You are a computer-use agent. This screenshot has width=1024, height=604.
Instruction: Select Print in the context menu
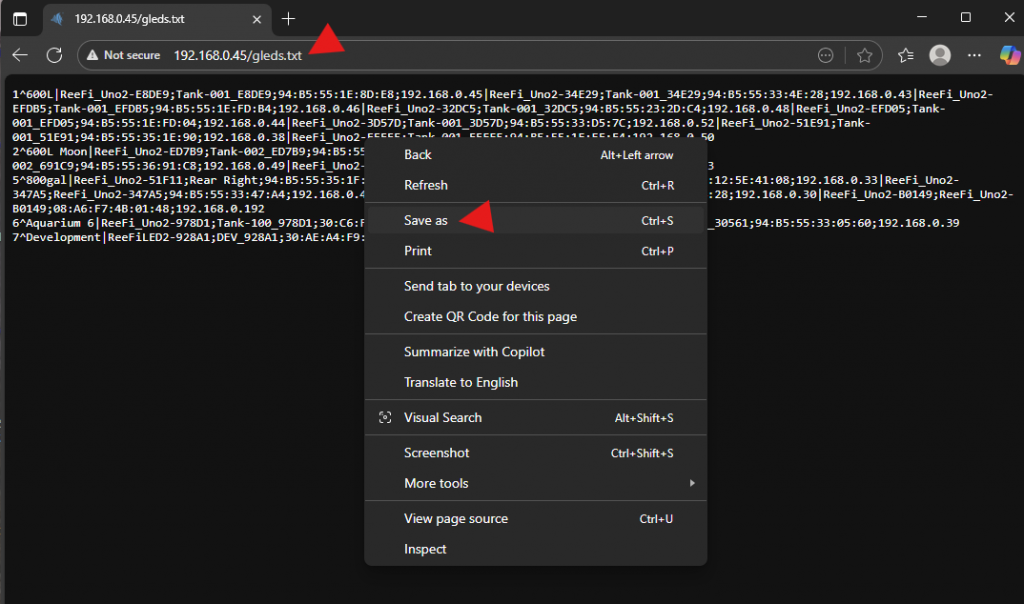[x=418, y=251]
